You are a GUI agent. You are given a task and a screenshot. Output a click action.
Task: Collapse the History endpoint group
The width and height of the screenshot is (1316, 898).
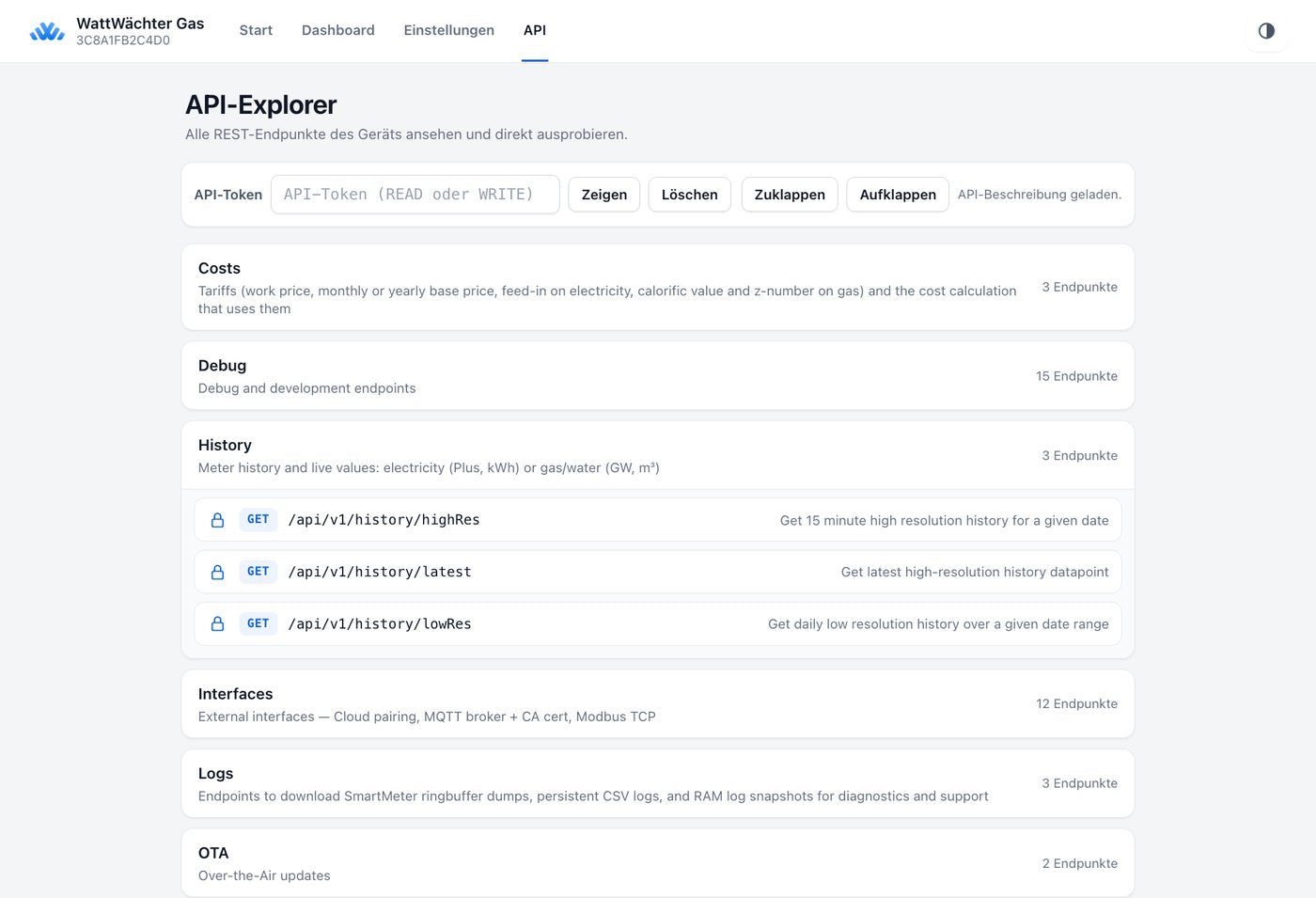(x=658, y=455)
